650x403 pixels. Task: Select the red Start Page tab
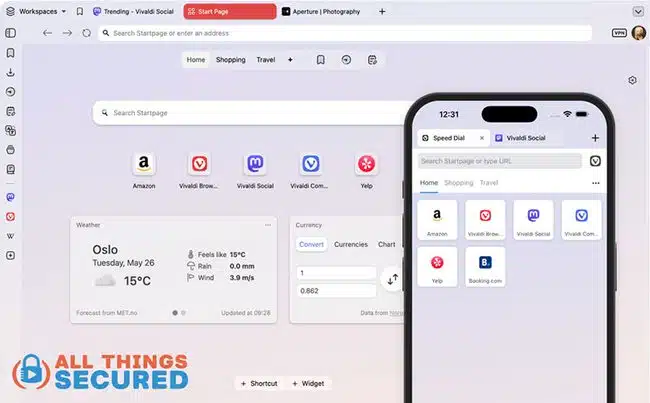pos(230,12)
